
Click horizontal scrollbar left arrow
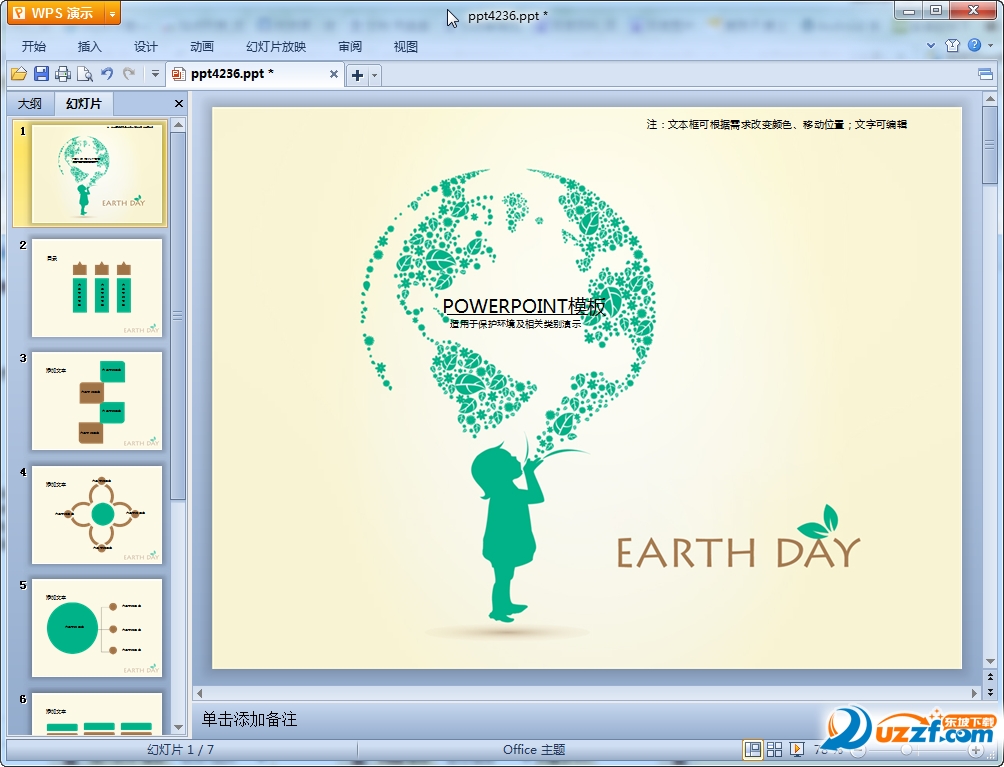(x=200, y=693)
